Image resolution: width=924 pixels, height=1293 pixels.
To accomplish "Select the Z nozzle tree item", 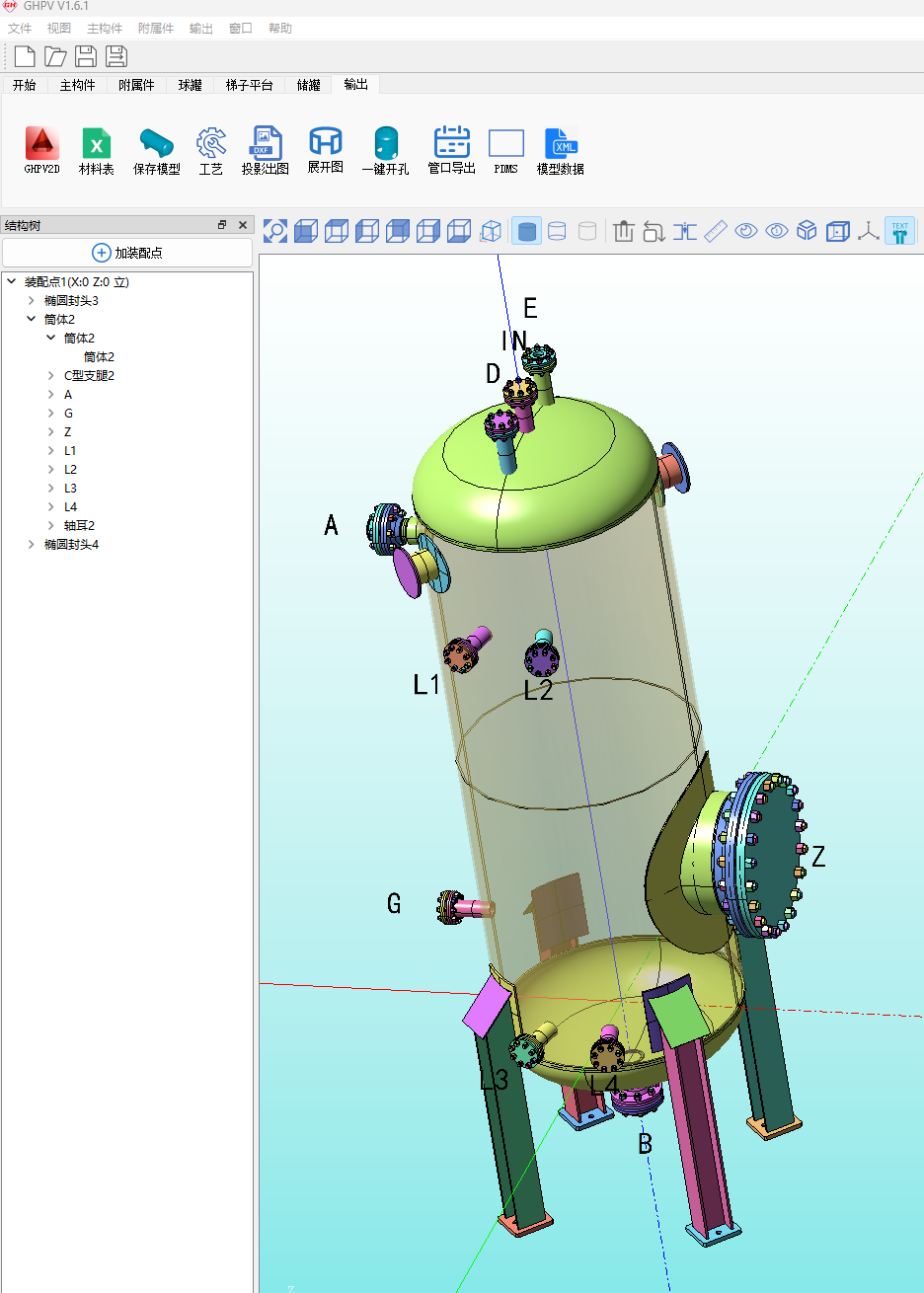I will (68, 431).
